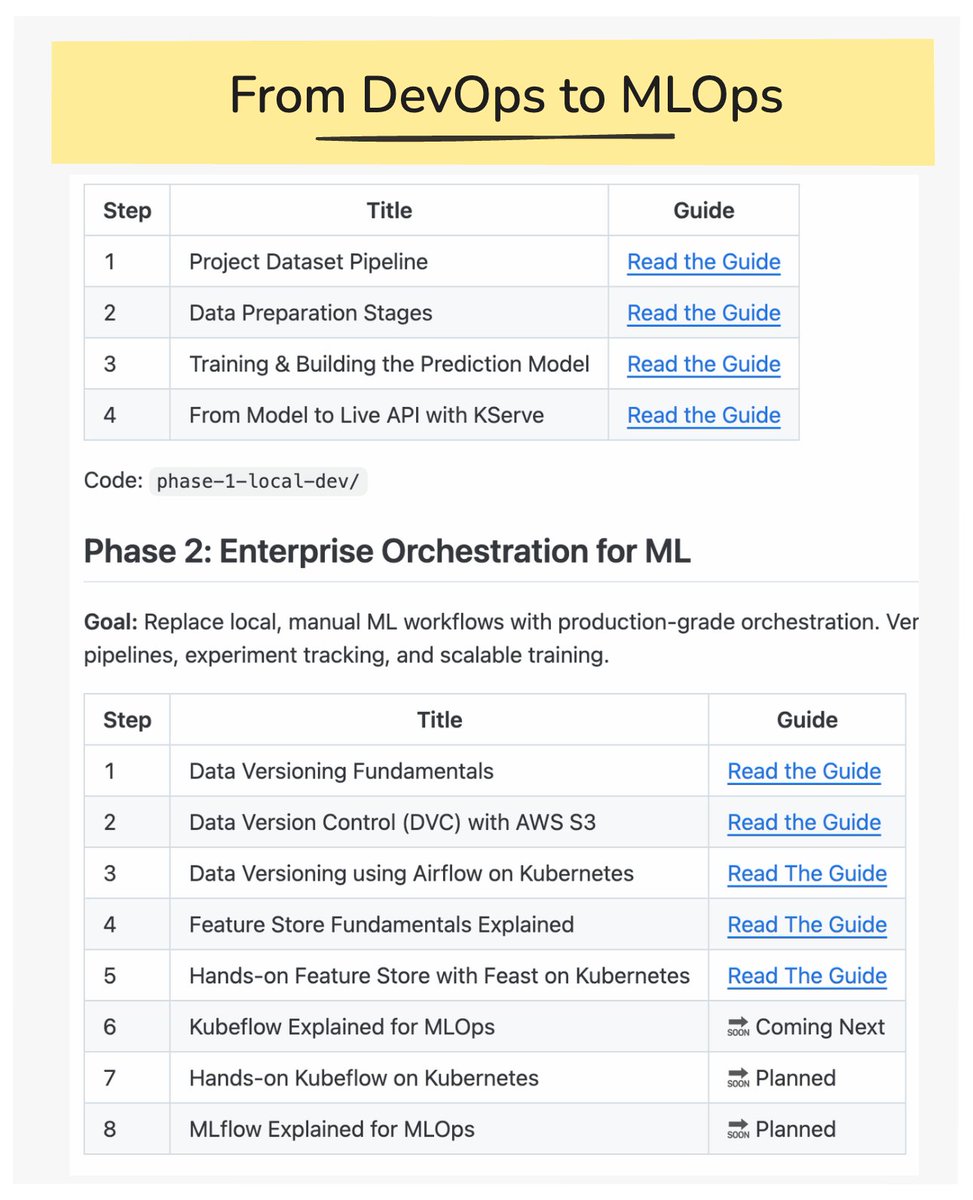This screenshot has width=973, height=1200.
Task: Open the Feast on Kubernetes guide link
Action: (x=807, y=975)
